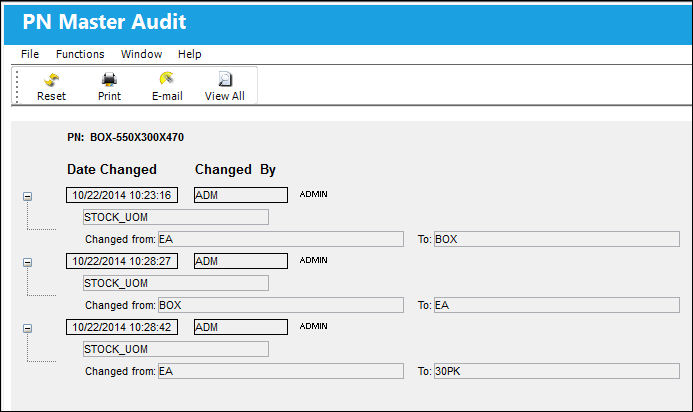Click the ADM field for the 10:28:42 entry
The height and width of the screenshot is (412, 693).
241,327
